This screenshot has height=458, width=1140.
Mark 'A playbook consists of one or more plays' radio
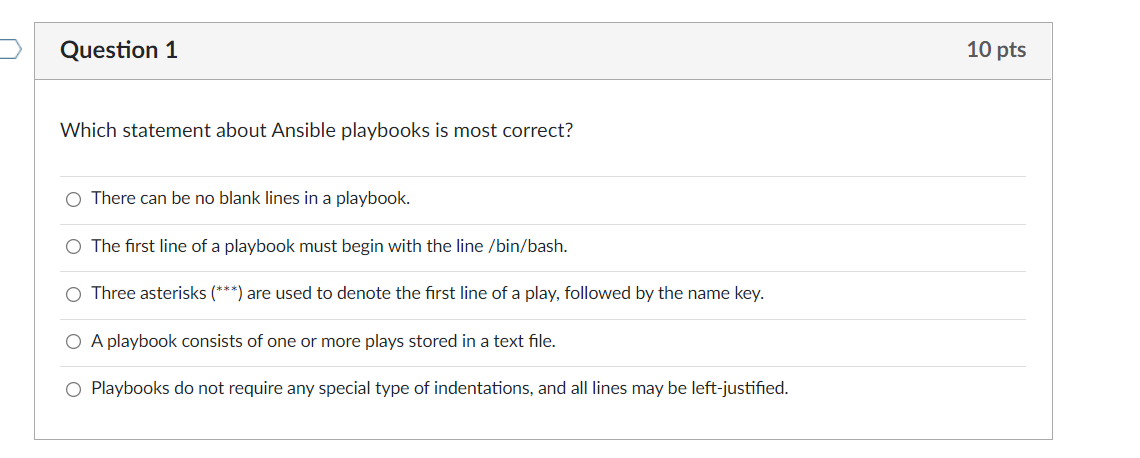[73, 342]
